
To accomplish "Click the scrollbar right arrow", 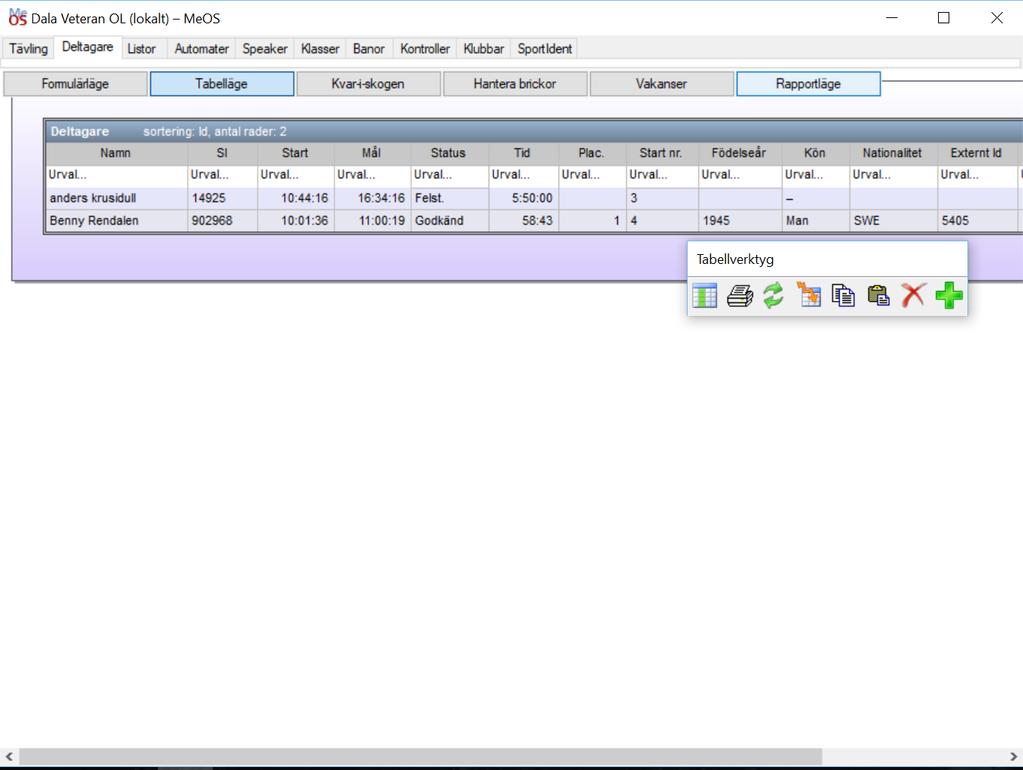I will 1013,757.
